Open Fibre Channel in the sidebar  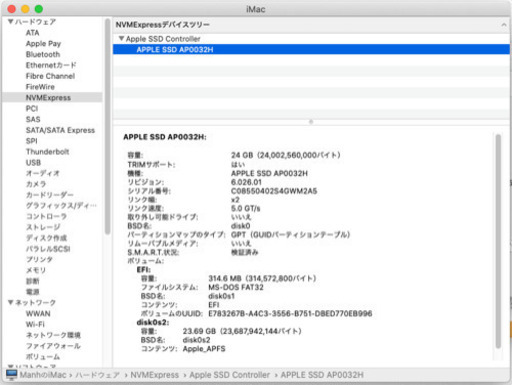pos(50,76)
